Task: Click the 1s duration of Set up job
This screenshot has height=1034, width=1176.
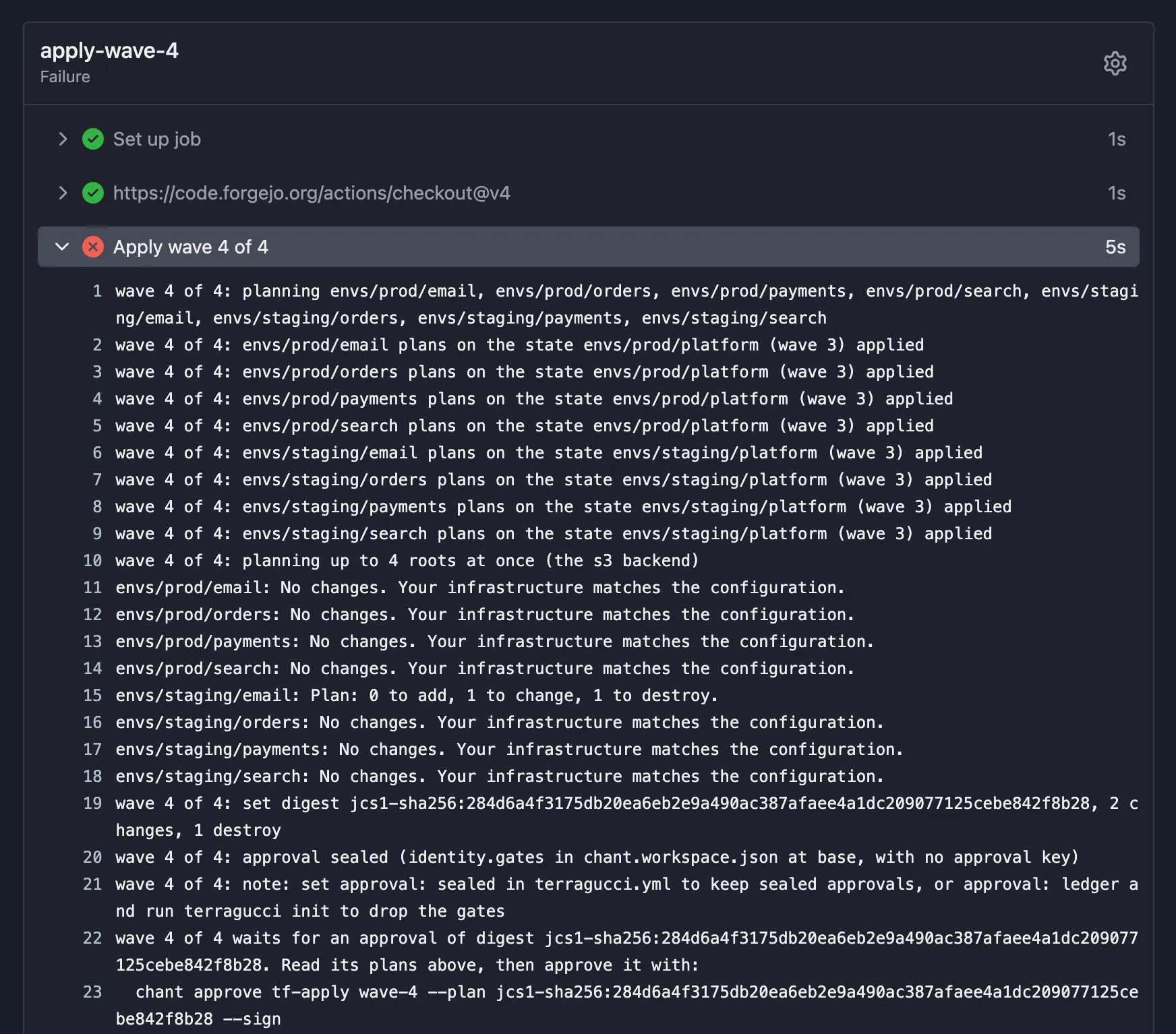Action: click(x=1117, y=139)
